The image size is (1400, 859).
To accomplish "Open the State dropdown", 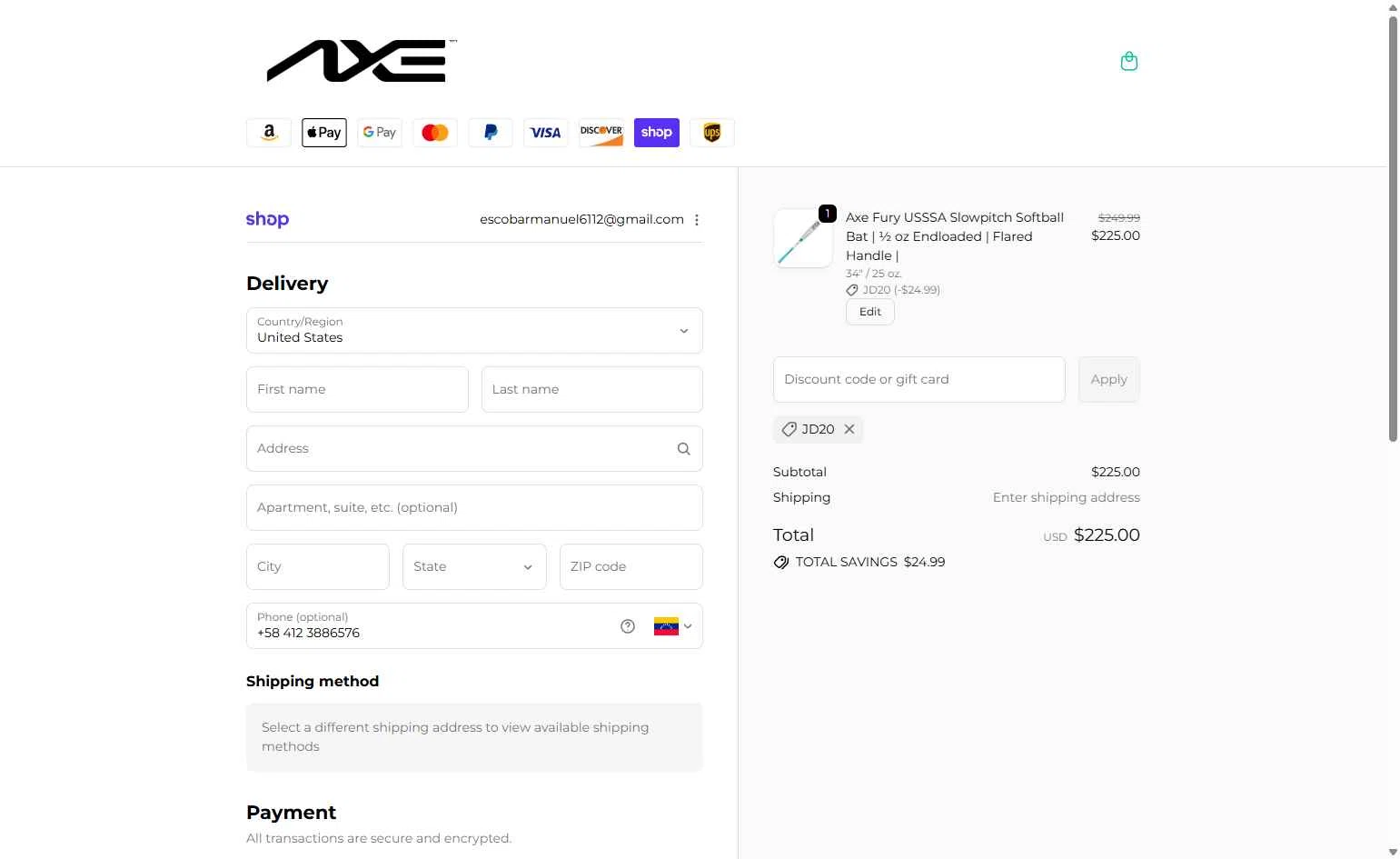I will (474, 567).
